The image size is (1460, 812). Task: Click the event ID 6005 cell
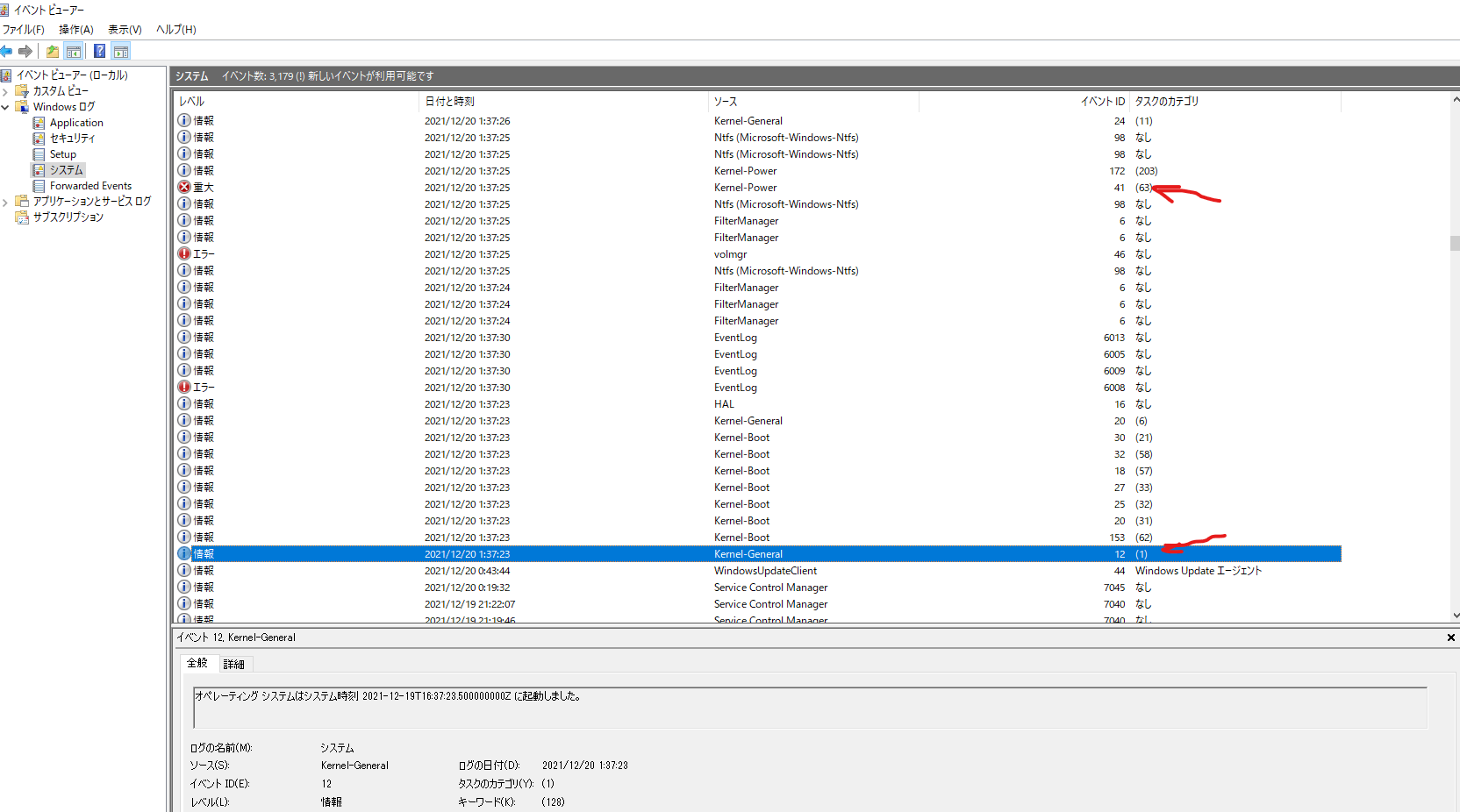[x=1113, y=354]
